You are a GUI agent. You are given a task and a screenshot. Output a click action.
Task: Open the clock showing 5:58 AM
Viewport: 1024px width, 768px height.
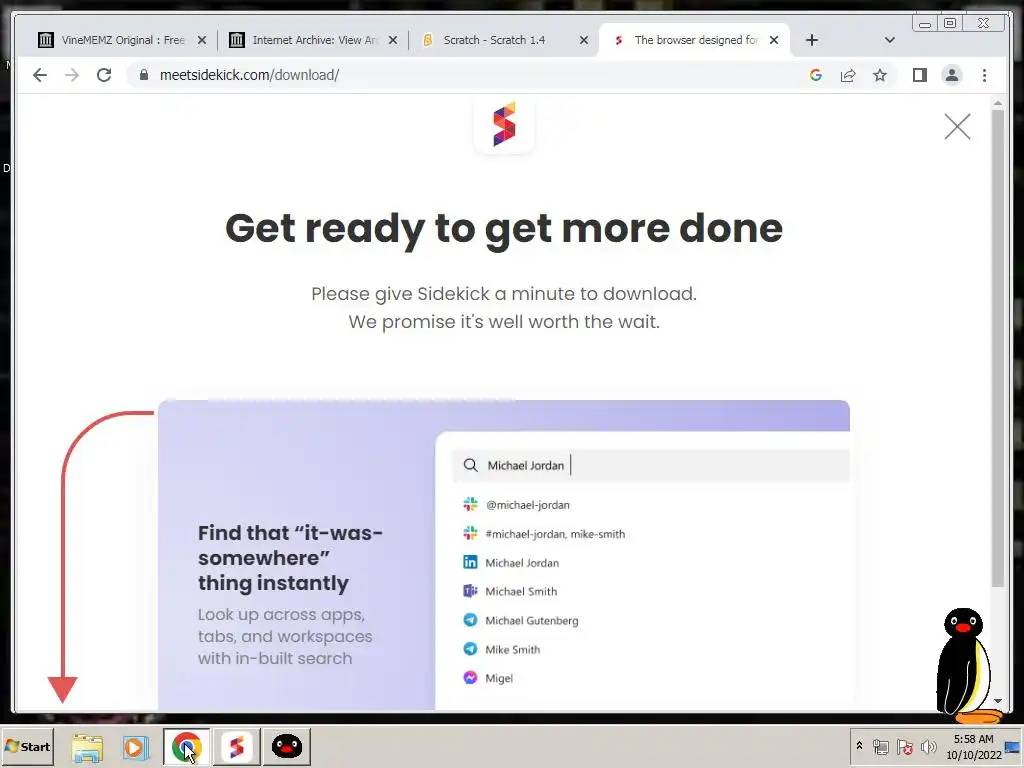coord(973,746)
